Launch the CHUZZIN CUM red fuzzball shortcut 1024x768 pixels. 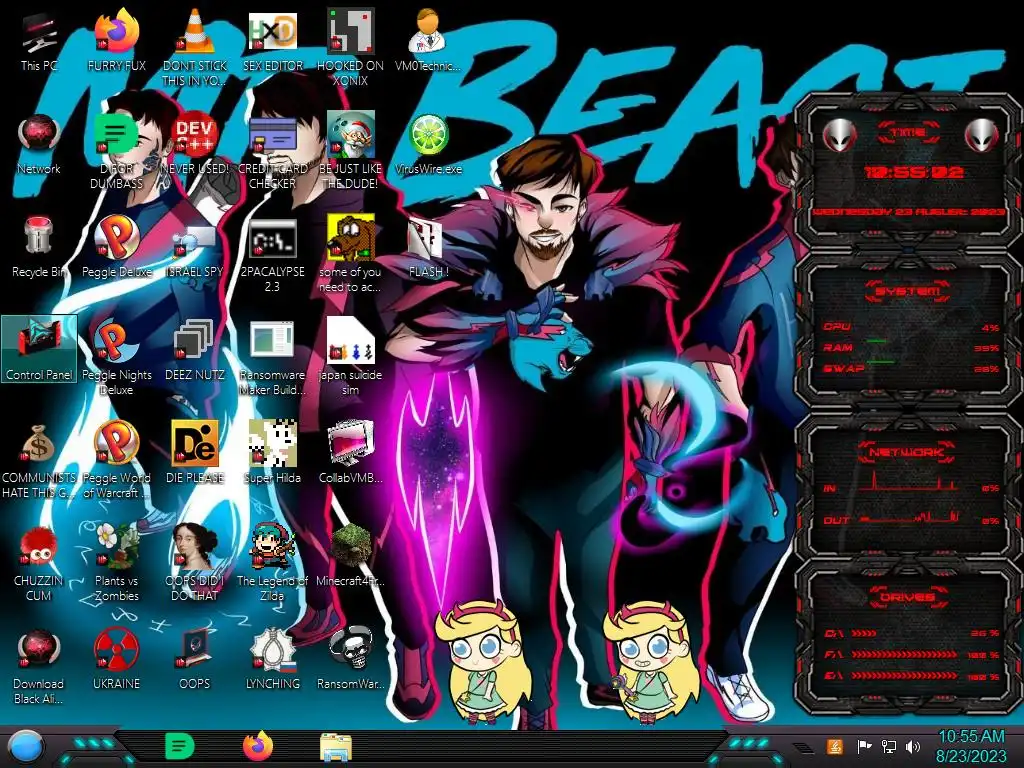(x=39, y=565)
